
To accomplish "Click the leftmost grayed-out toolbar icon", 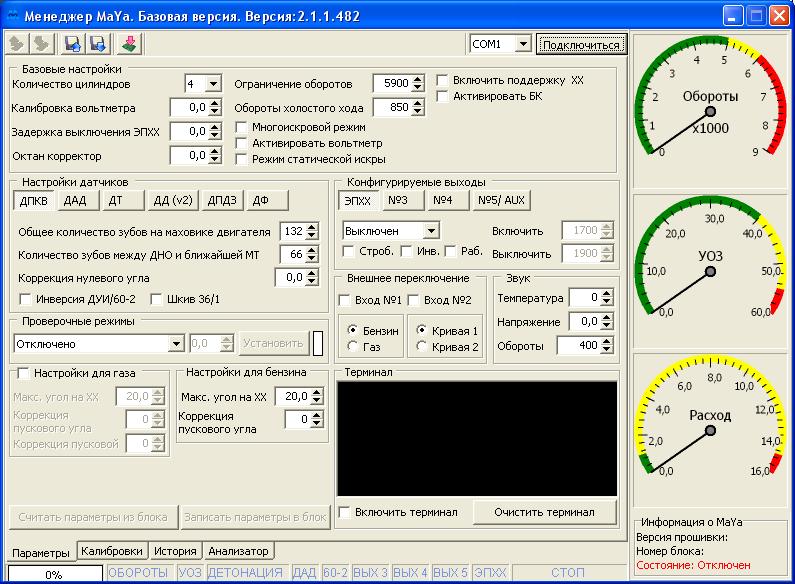I will pyautogui.click(x=17, y=44).
